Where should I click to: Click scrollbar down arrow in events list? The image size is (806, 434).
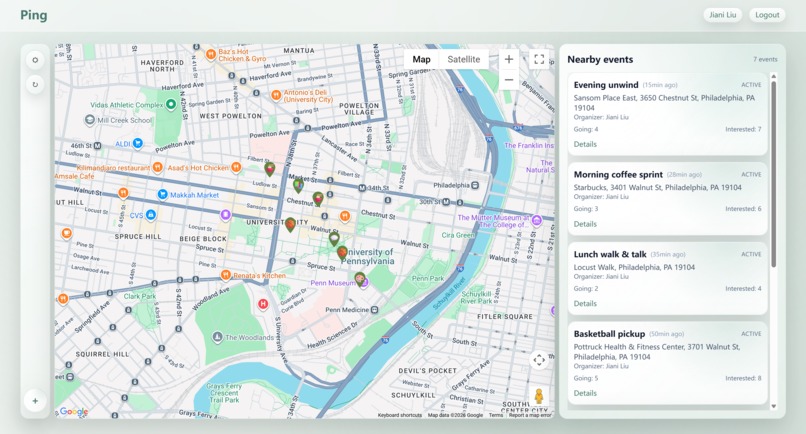tap(774, 406)
